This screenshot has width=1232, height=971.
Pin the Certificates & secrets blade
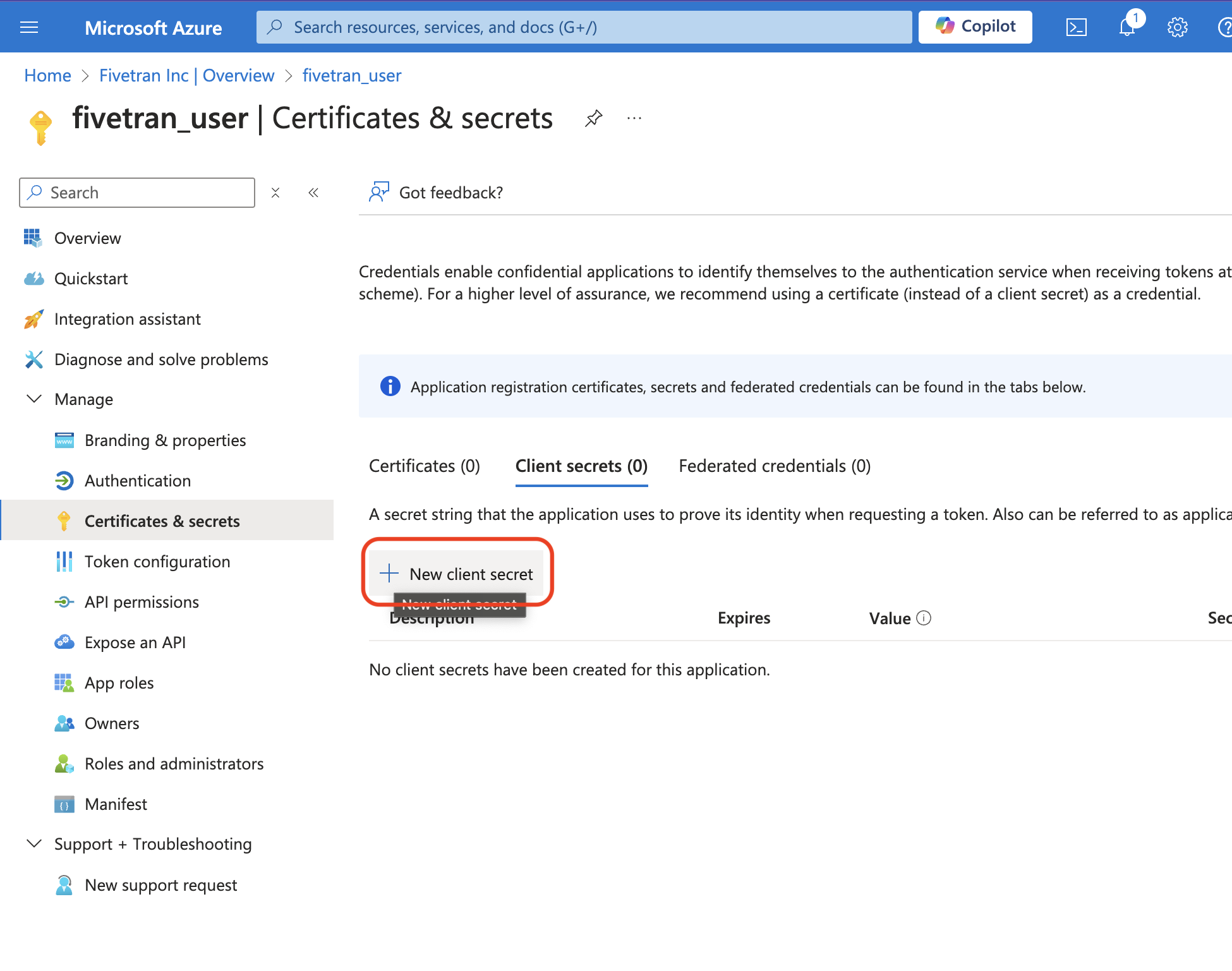(593, 118)
